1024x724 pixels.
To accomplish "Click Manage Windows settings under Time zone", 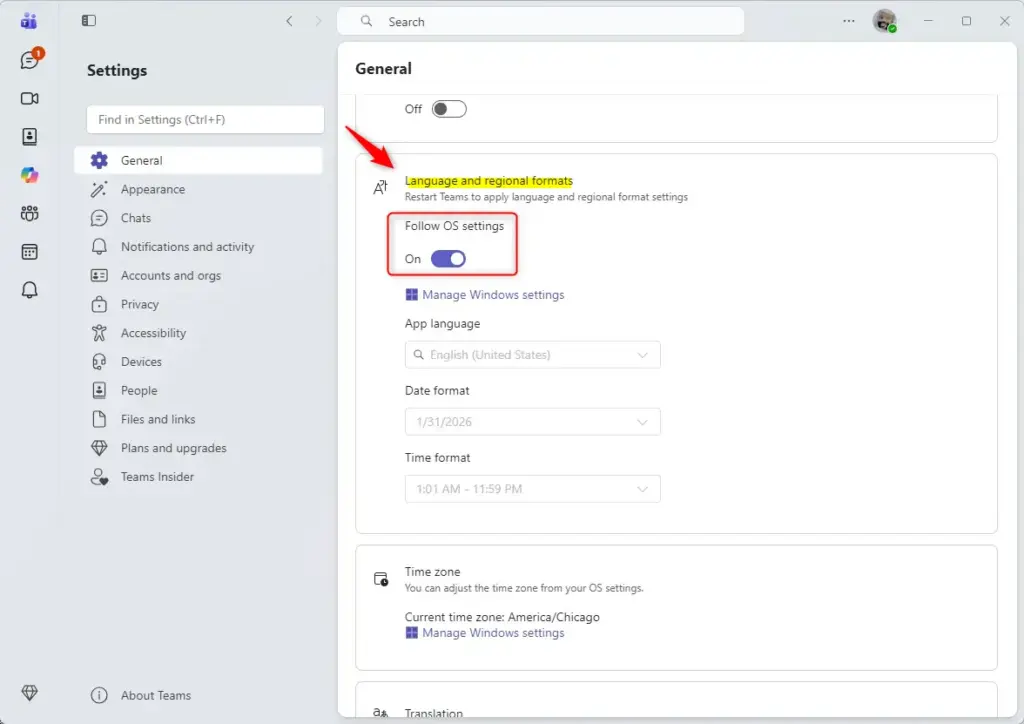I will click(485, 633).
